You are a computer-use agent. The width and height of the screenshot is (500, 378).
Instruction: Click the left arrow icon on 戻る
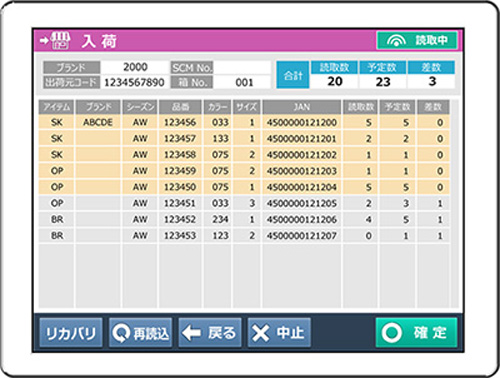(191, 333)
